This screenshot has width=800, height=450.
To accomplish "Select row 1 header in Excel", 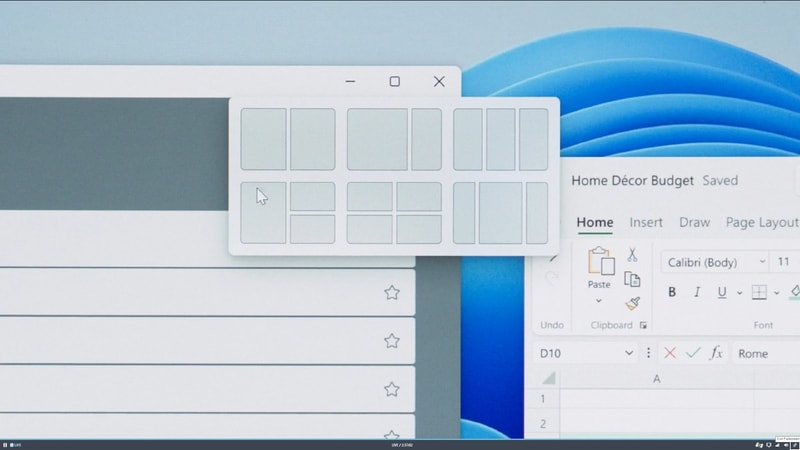I will click(x=543, y=398).
